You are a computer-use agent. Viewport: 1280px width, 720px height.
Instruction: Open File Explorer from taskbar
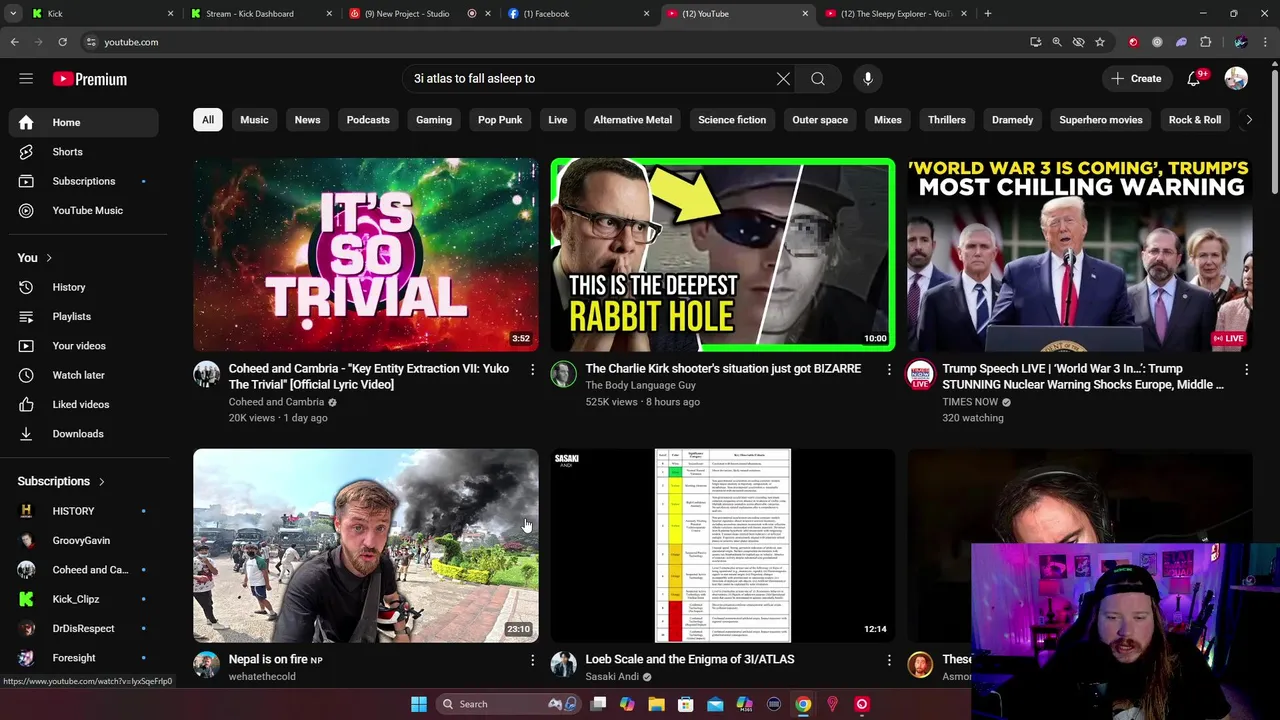pyautogui.click(x=656, y=704)
